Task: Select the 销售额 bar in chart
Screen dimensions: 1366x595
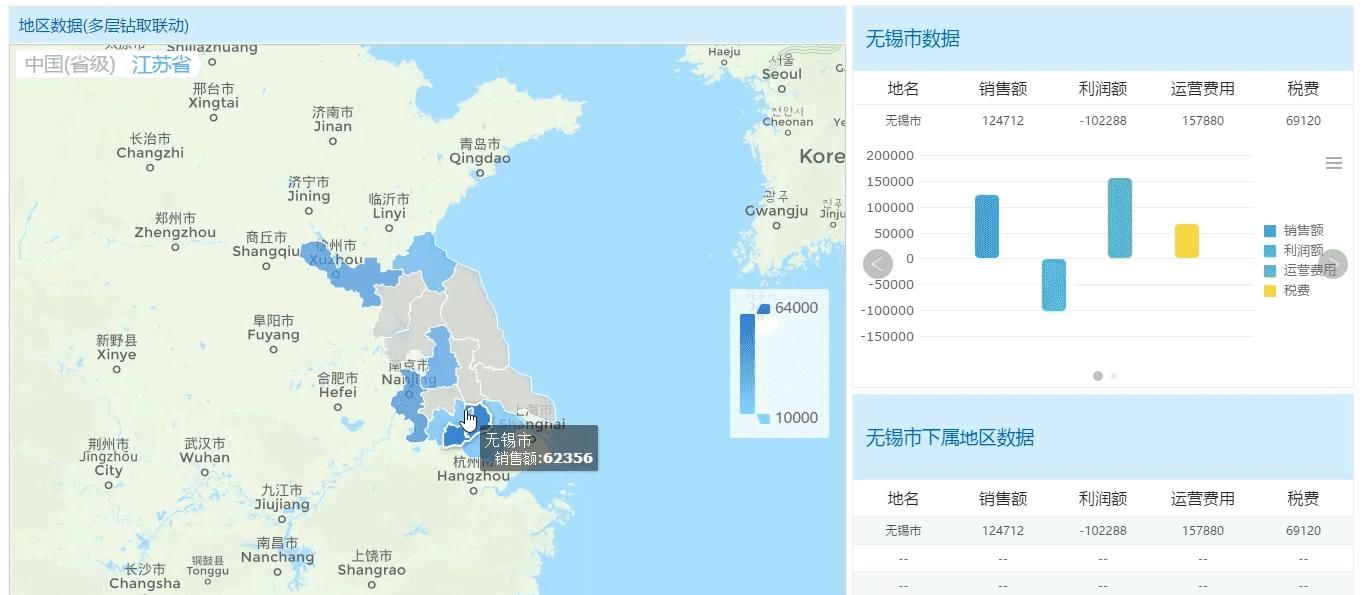Action: [x=987, y=227]
